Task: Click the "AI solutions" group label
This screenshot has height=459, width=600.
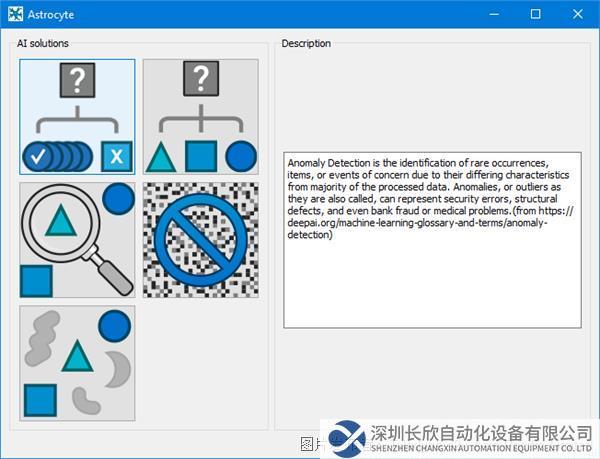Action: (43, 44)
